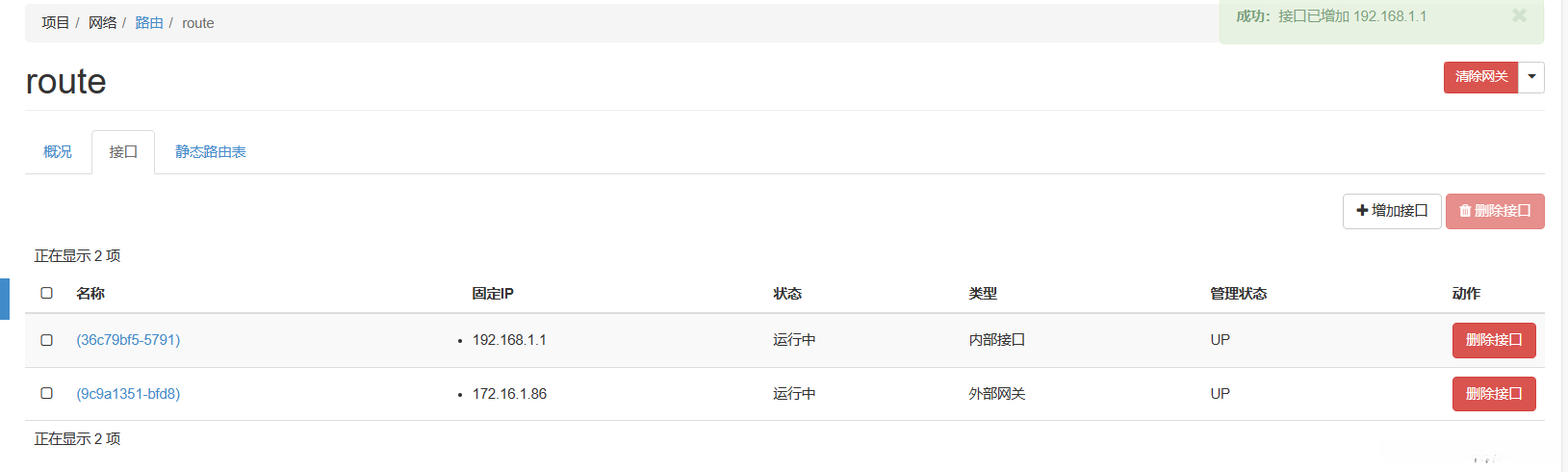Expand dropdown arrow beside 清除网关
Image resolution: width=1568 pixels, height=472 pixels.
click(1531, 77)
